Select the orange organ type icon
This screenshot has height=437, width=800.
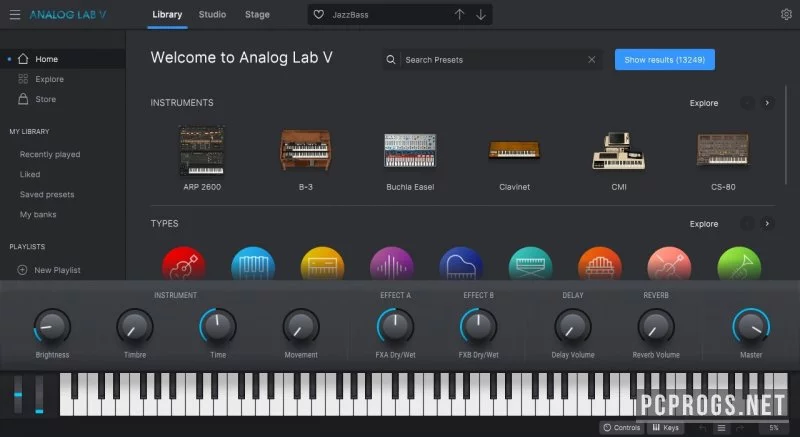pyautogui.click(x=600, y=264)
